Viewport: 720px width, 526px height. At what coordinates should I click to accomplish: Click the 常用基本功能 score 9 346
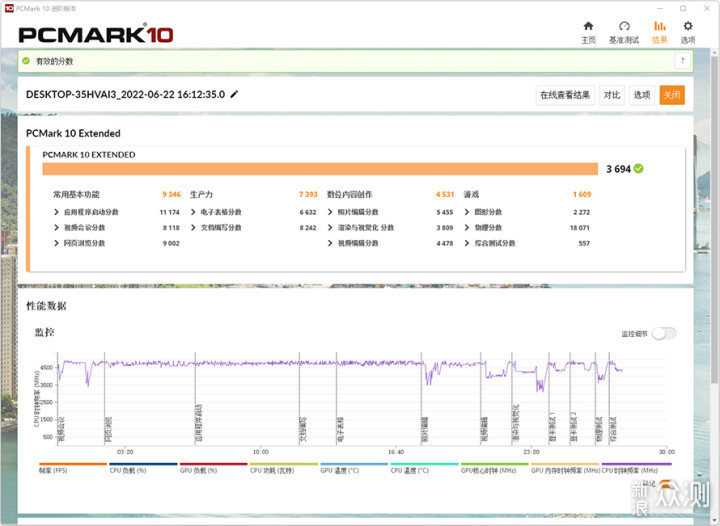click(x=171, y=194)
